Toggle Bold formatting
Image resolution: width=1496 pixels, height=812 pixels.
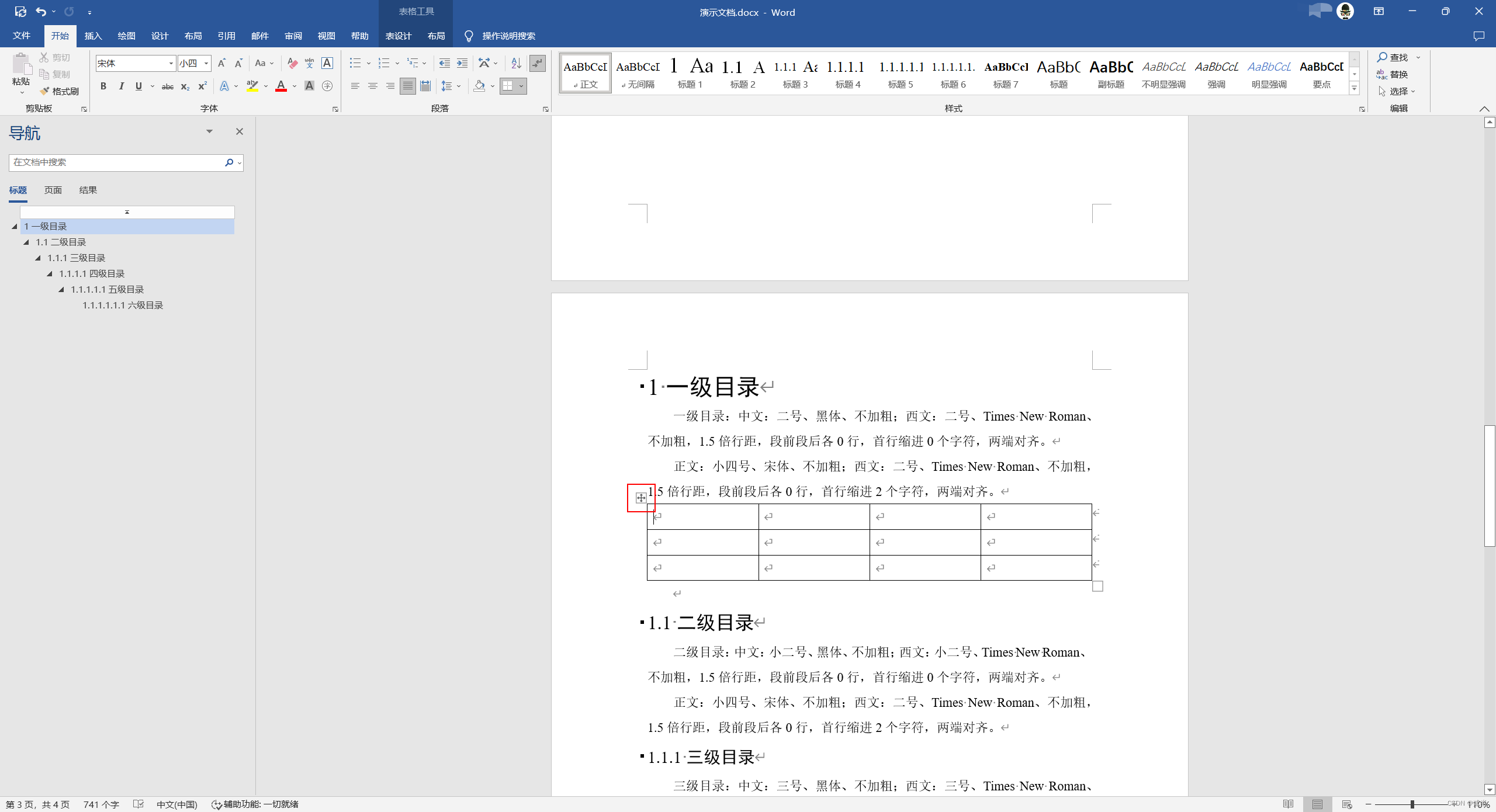pyautogui.click(x=103, y=86)
